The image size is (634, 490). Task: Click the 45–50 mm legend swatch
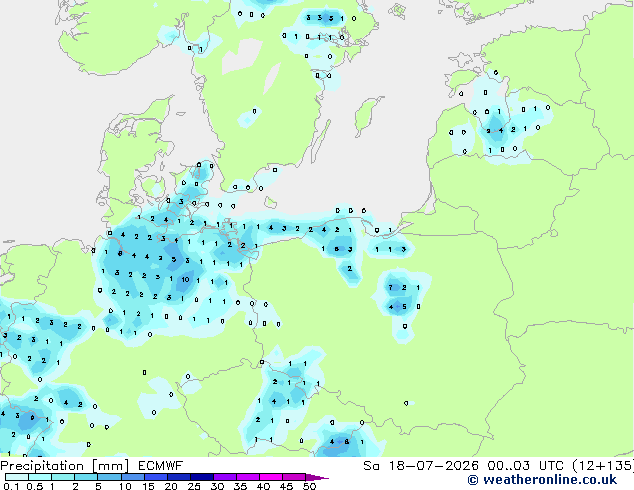294,477
